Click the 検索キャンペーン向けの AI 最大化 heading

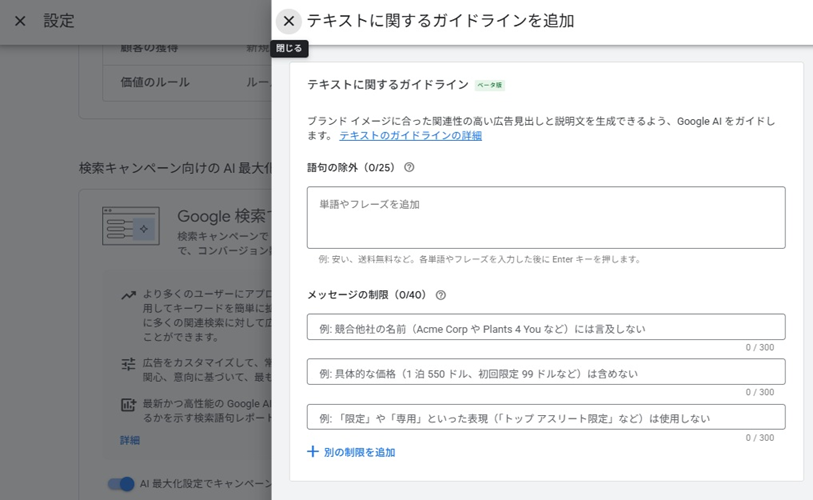coord(175,168)
